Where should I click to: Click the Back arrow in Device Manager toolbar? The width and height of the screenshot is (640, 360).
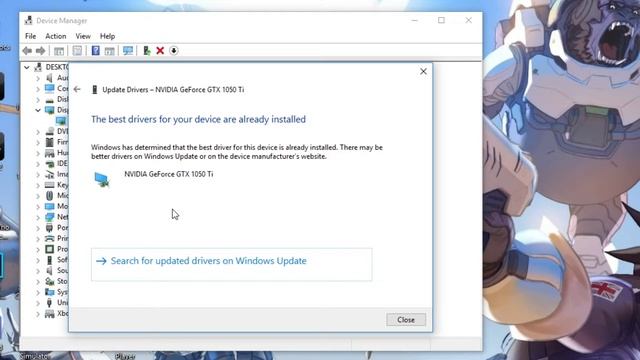coord(27,51)
